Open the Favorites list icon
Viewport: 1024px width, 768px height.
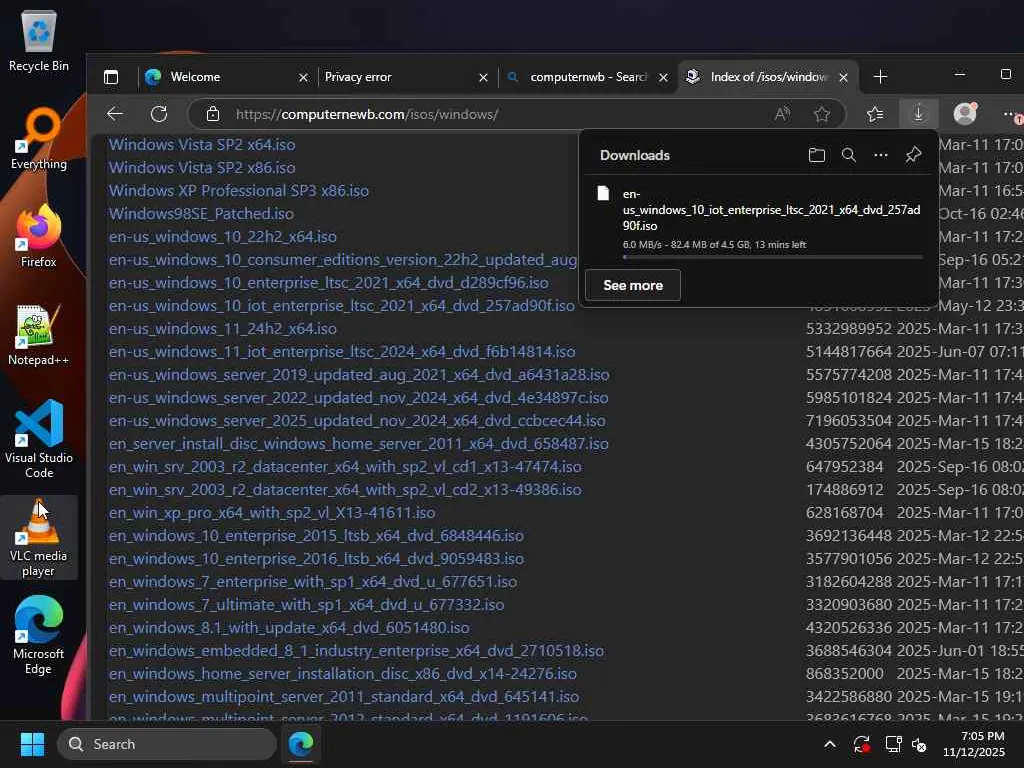tap(875, 114)
